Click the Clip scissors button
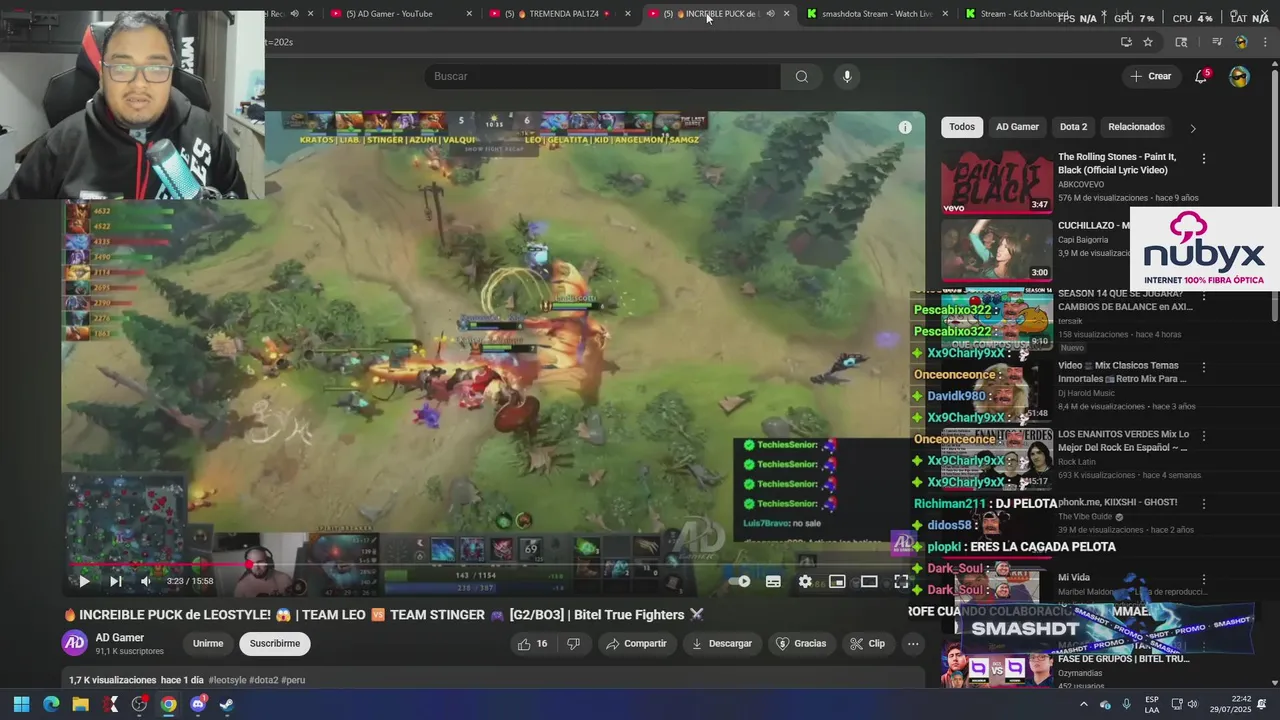The height and width of the screenshot is (720, 1280). [867, 644]
